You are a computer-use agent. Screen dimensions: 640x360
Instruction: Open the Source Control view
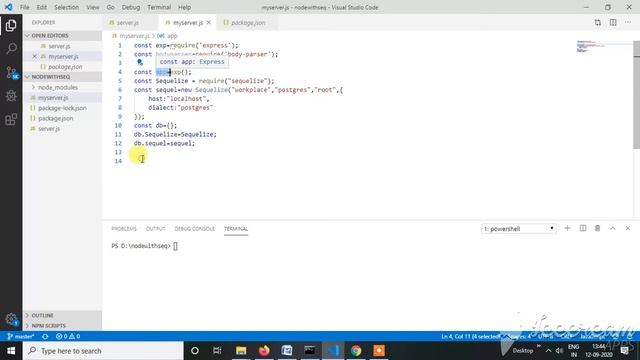click(11, 73)
